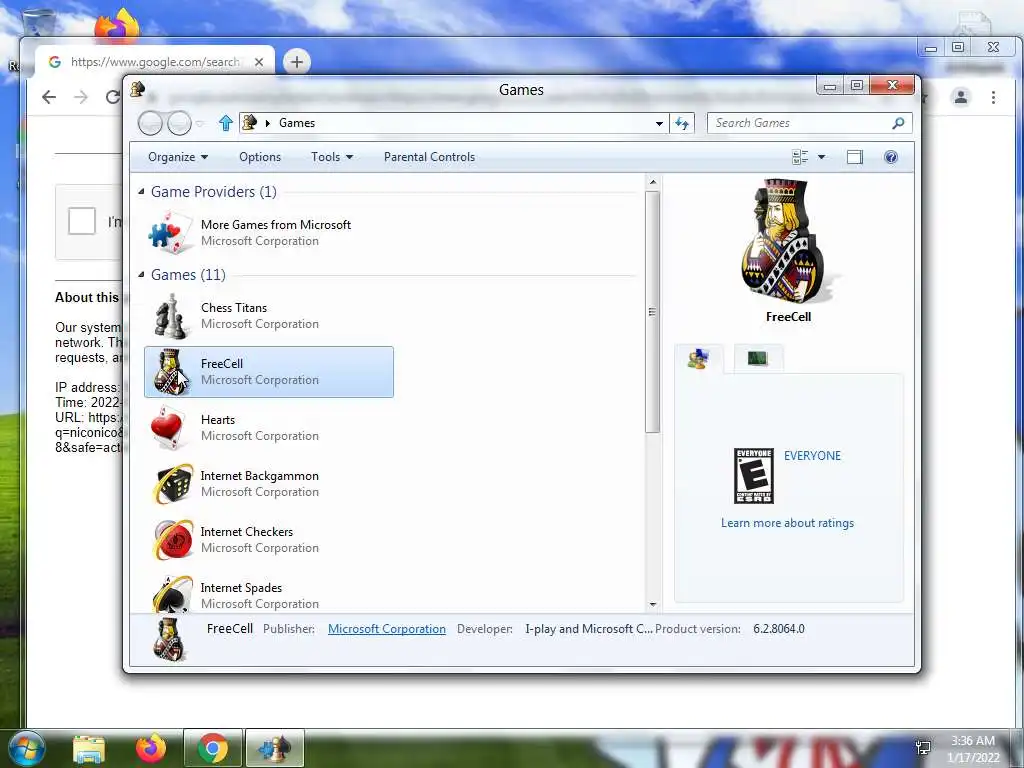Open File Explorer from taskbar
This screenshot has width=1024, height=768.
89,749
